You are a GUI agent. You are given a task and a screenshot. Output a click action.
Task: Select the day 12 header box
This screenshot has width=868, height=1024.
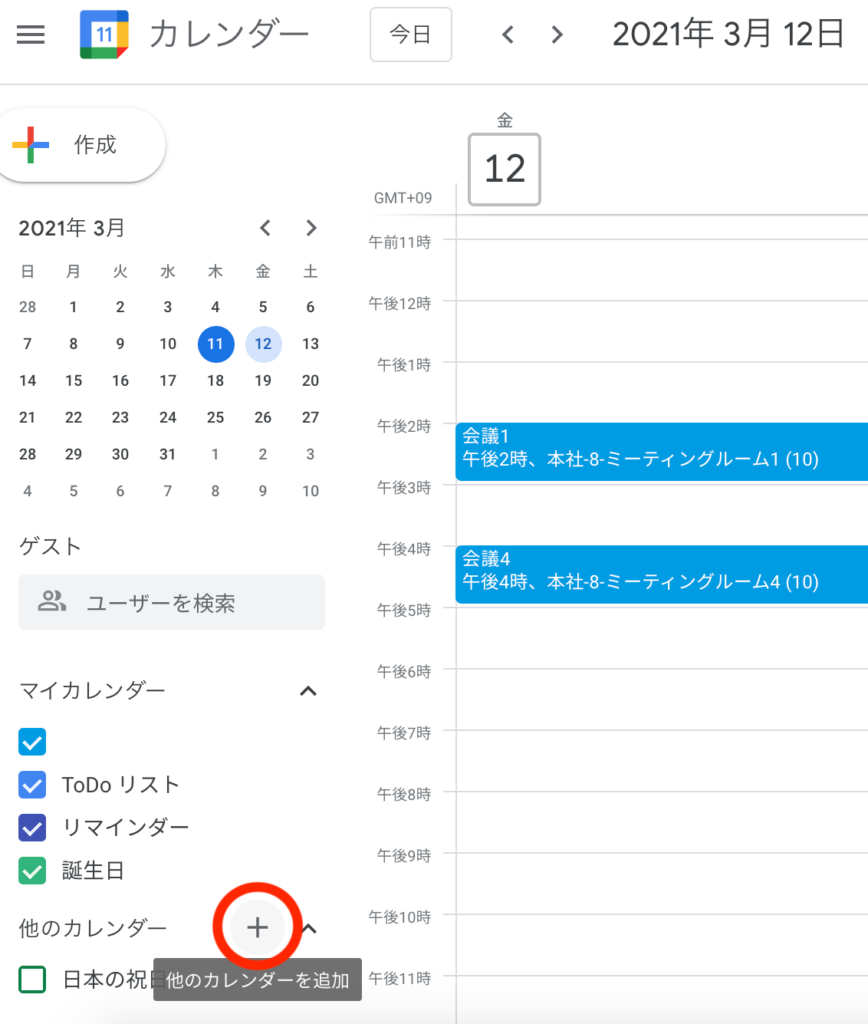click(x=504, y=169)
